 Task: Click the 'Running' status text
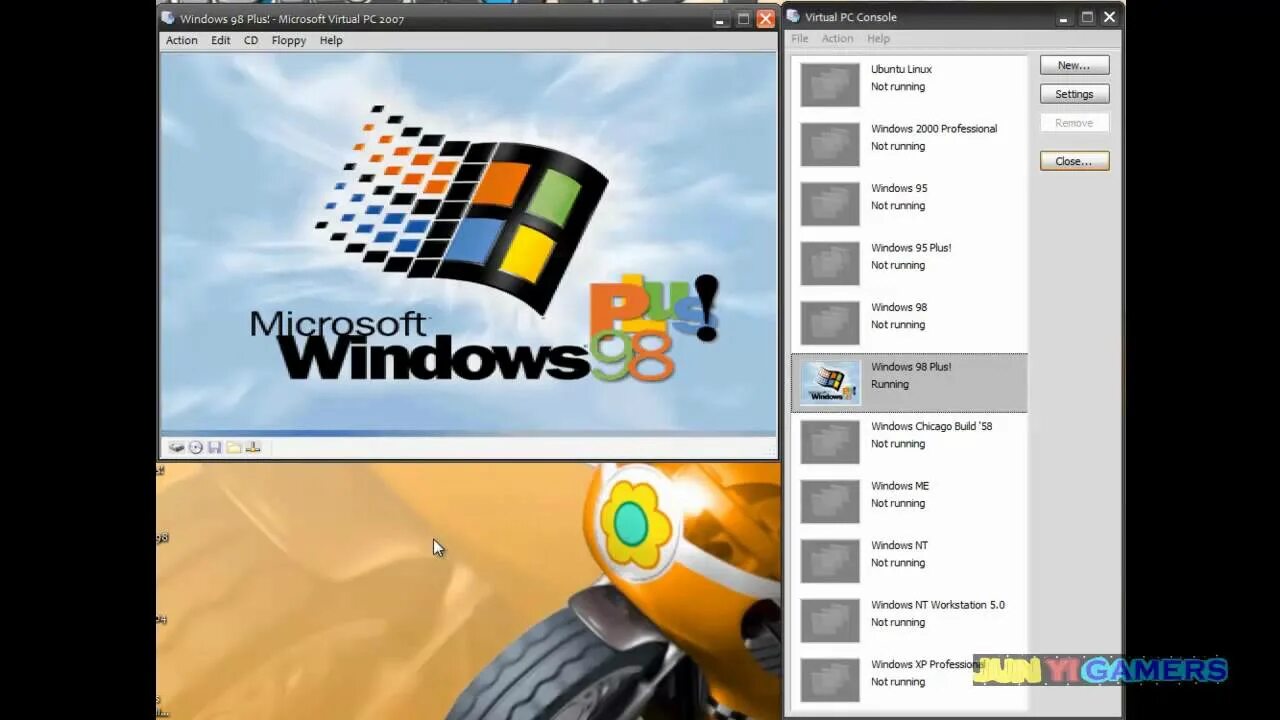coord(890,384)
